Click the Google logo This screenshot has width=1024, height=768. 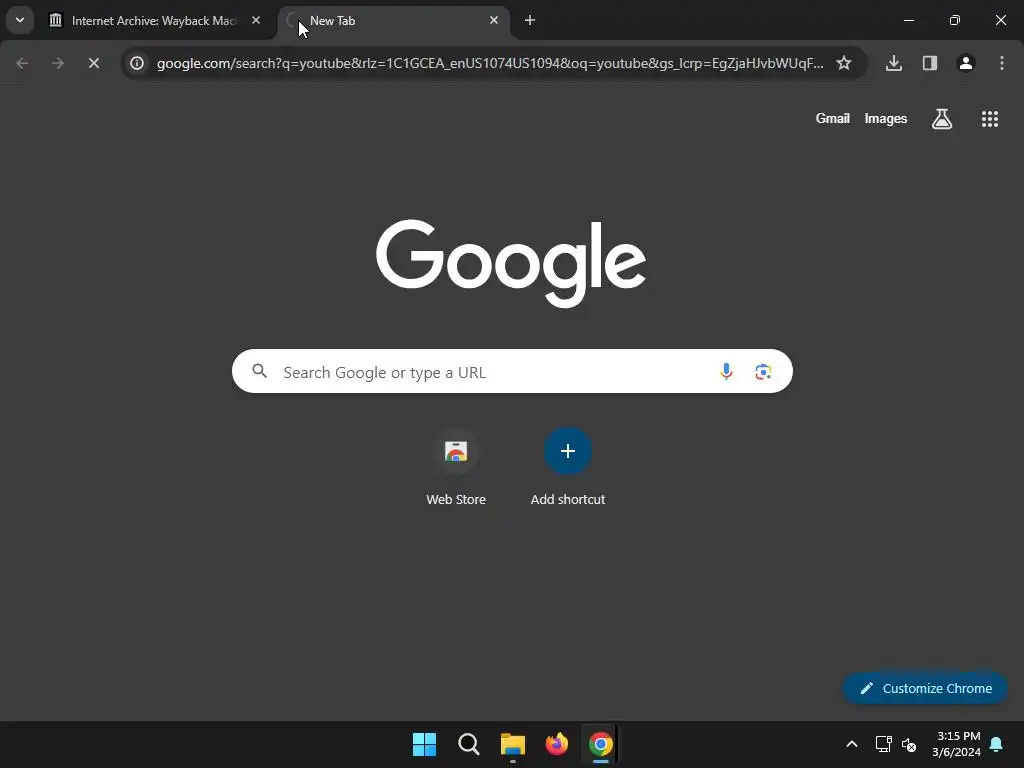pyautogui.click(x=511, y=263)
